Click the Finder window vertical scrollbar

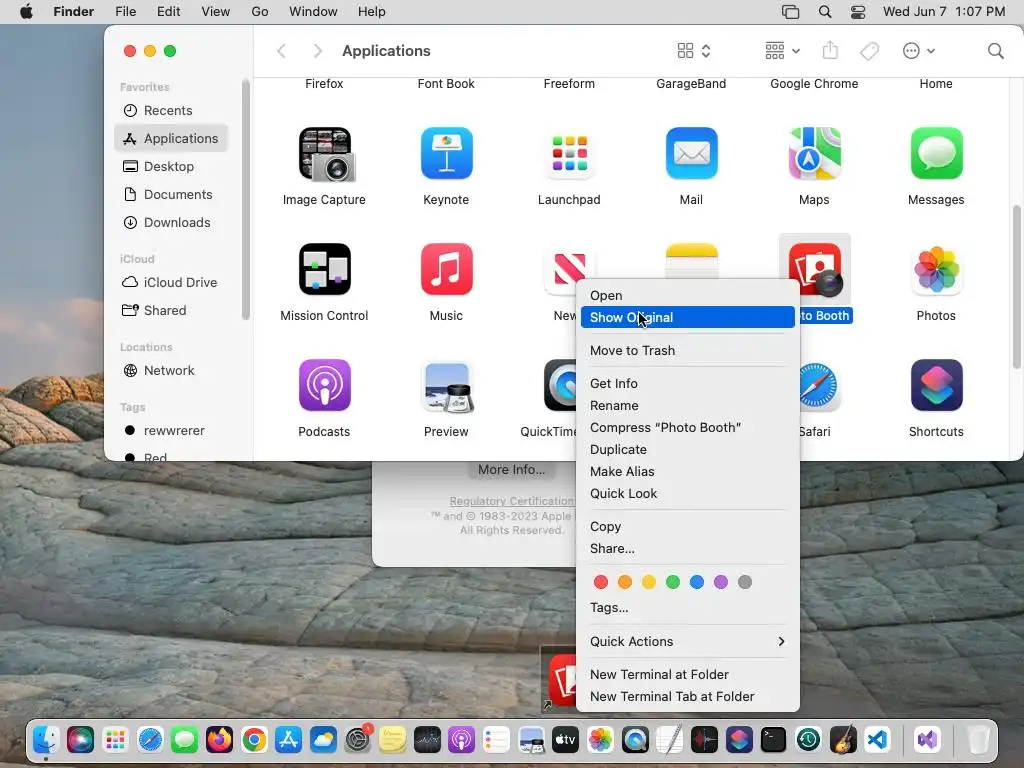1016,287
